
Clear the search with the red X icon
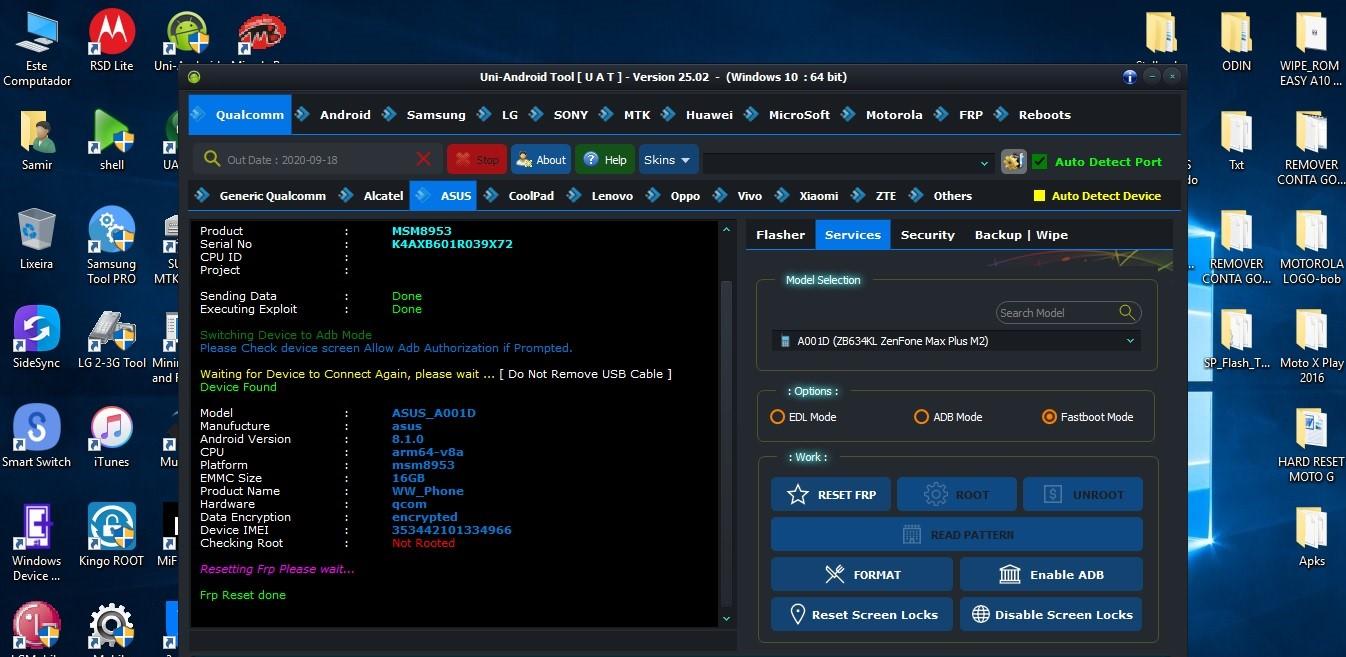point(424,159)
